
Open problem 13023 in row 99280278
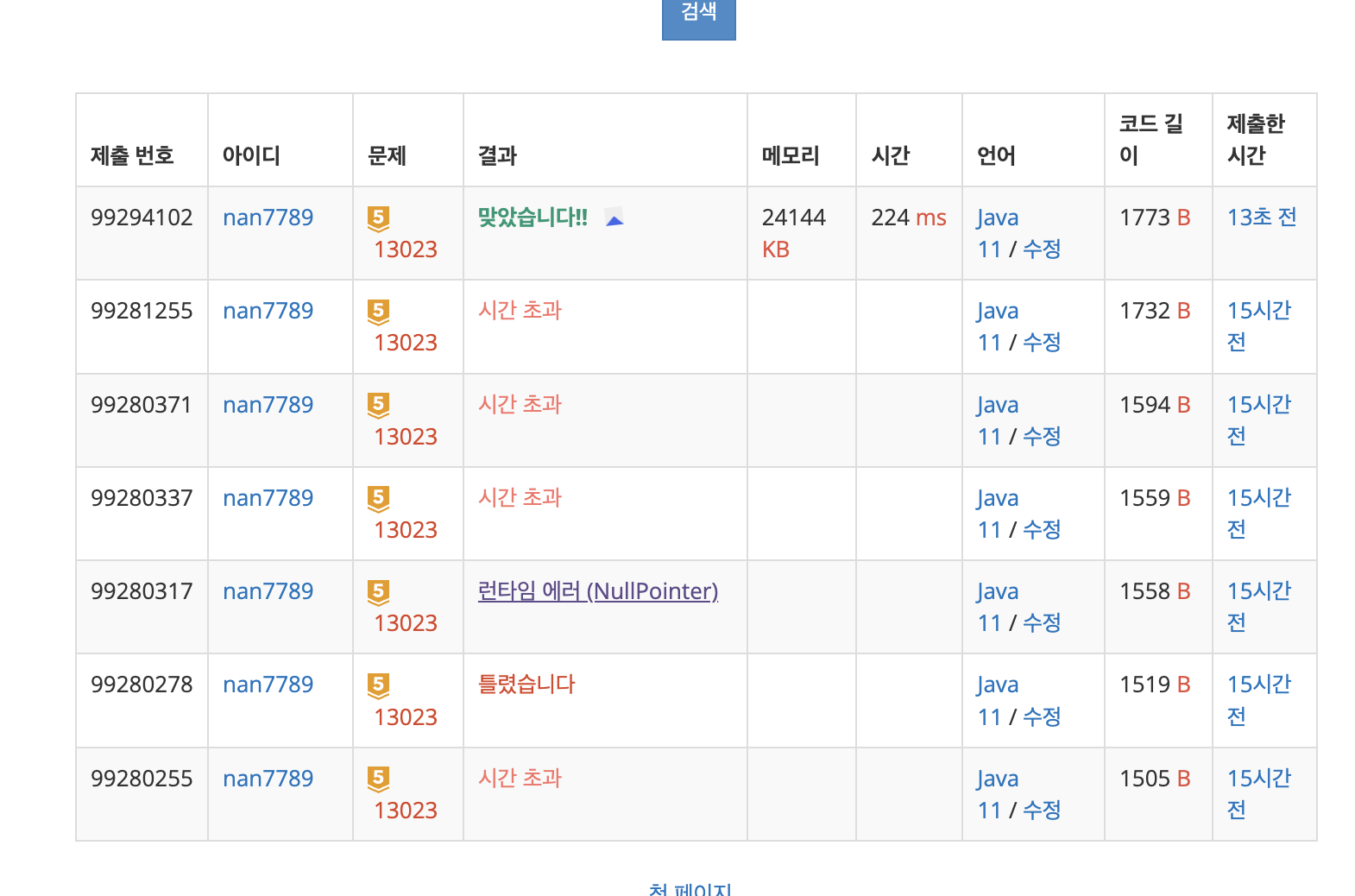406,717
